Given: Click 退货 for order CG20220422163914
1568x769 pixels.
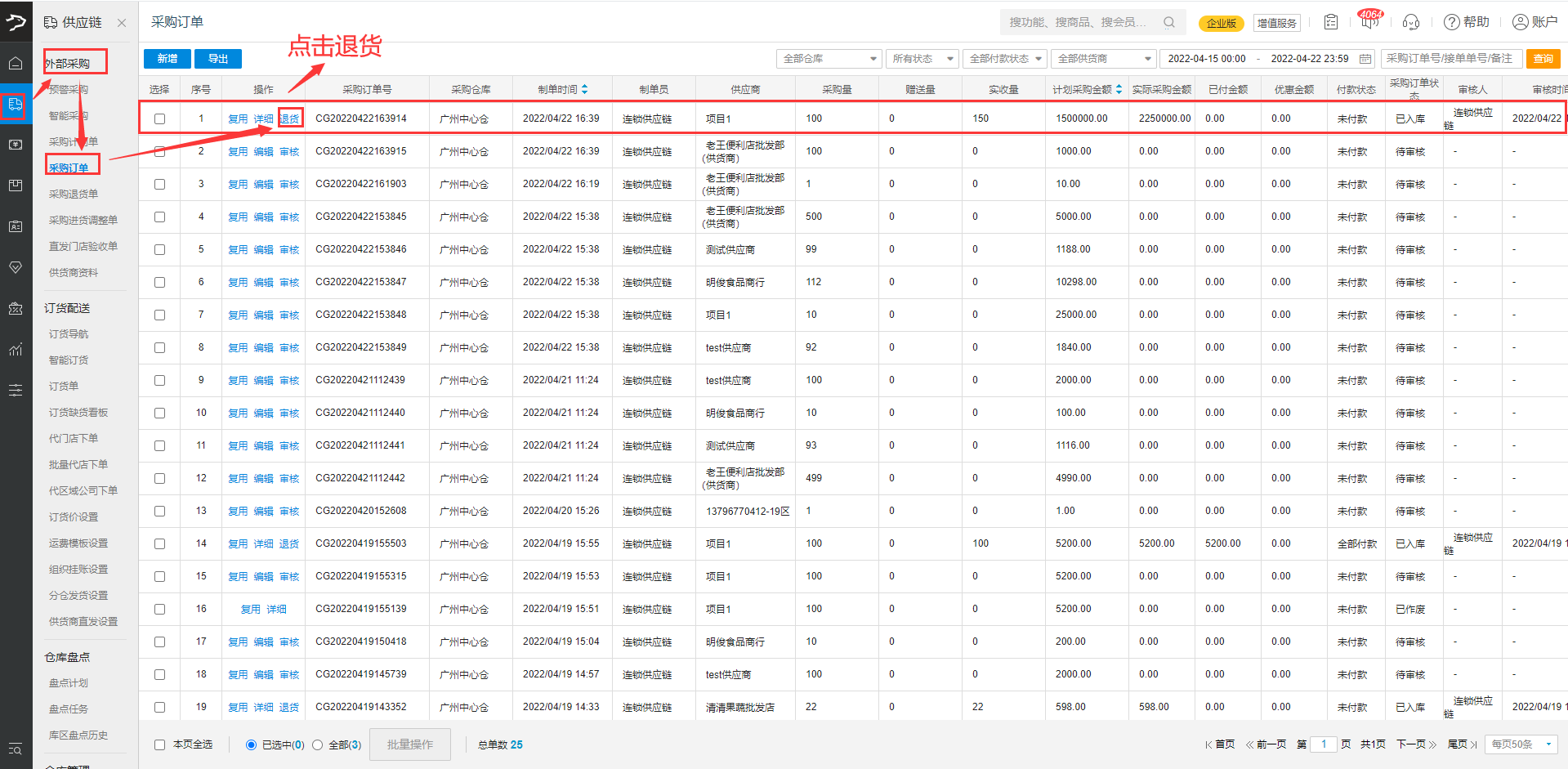Looking at the screenshot, I should (289, 118).
